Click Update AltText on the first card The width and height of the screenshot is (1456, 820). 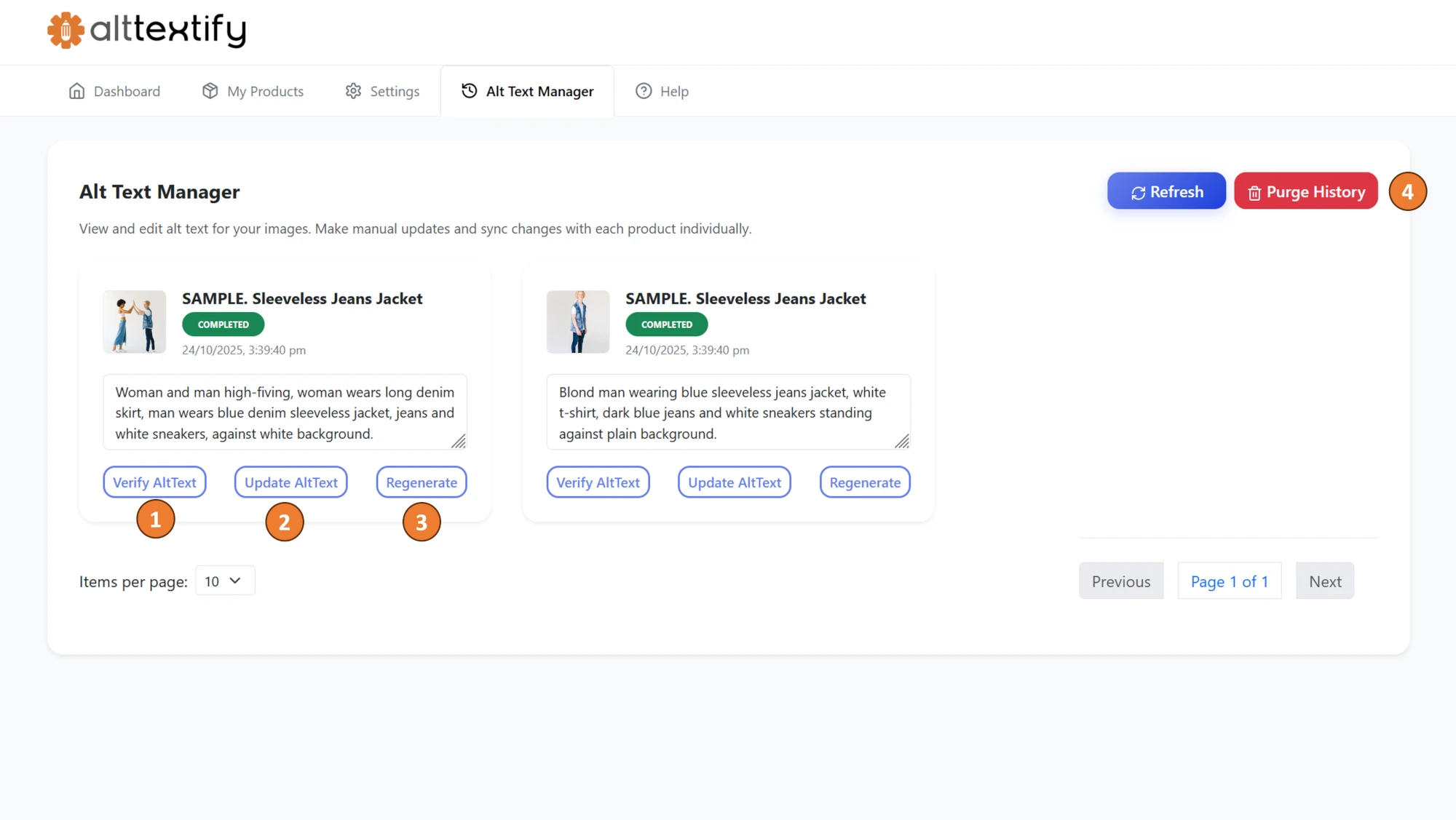coord(290,482)
